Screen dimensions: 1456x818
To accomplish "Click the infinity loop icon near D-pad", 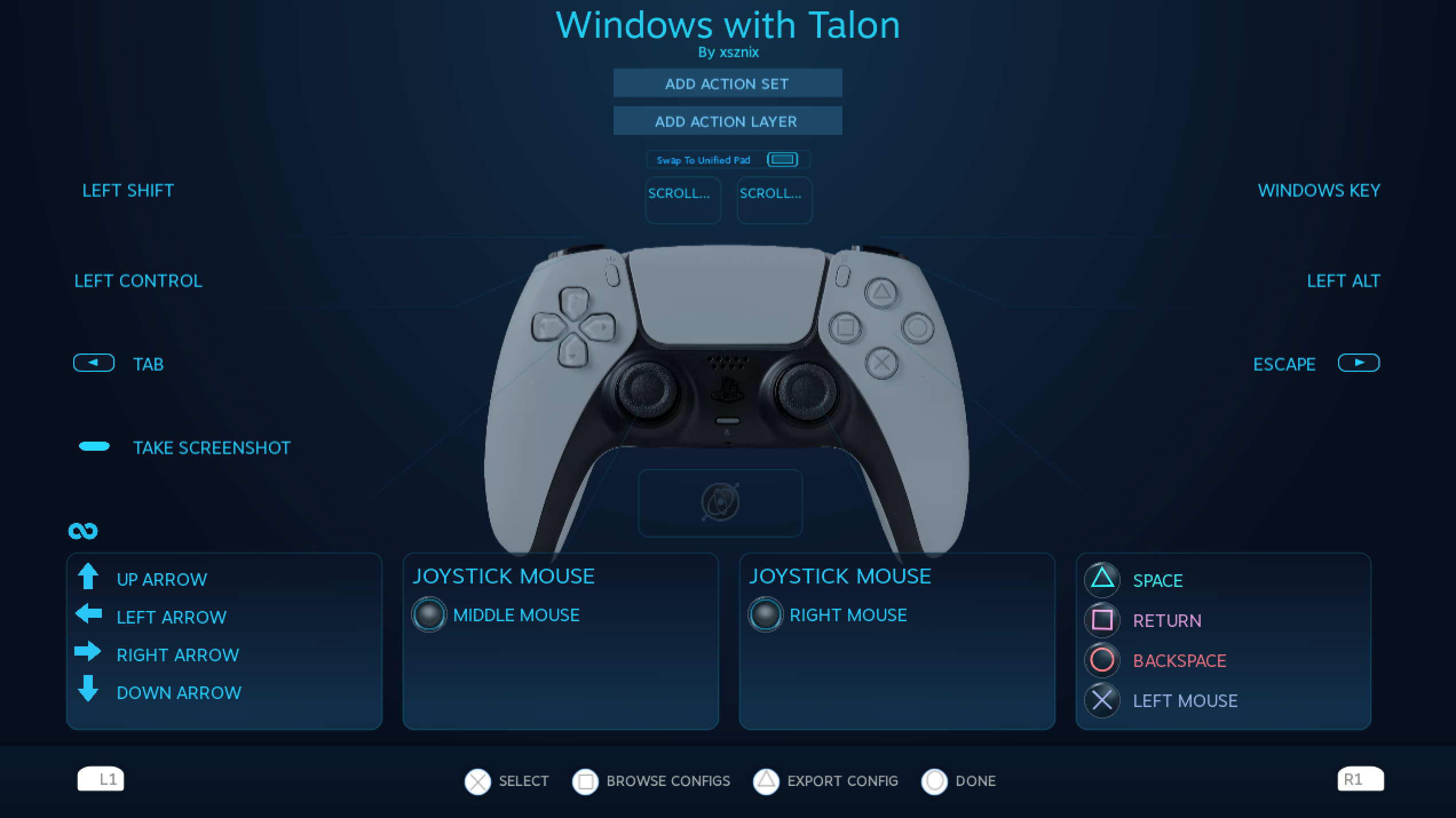I will (x=84, y=529).
